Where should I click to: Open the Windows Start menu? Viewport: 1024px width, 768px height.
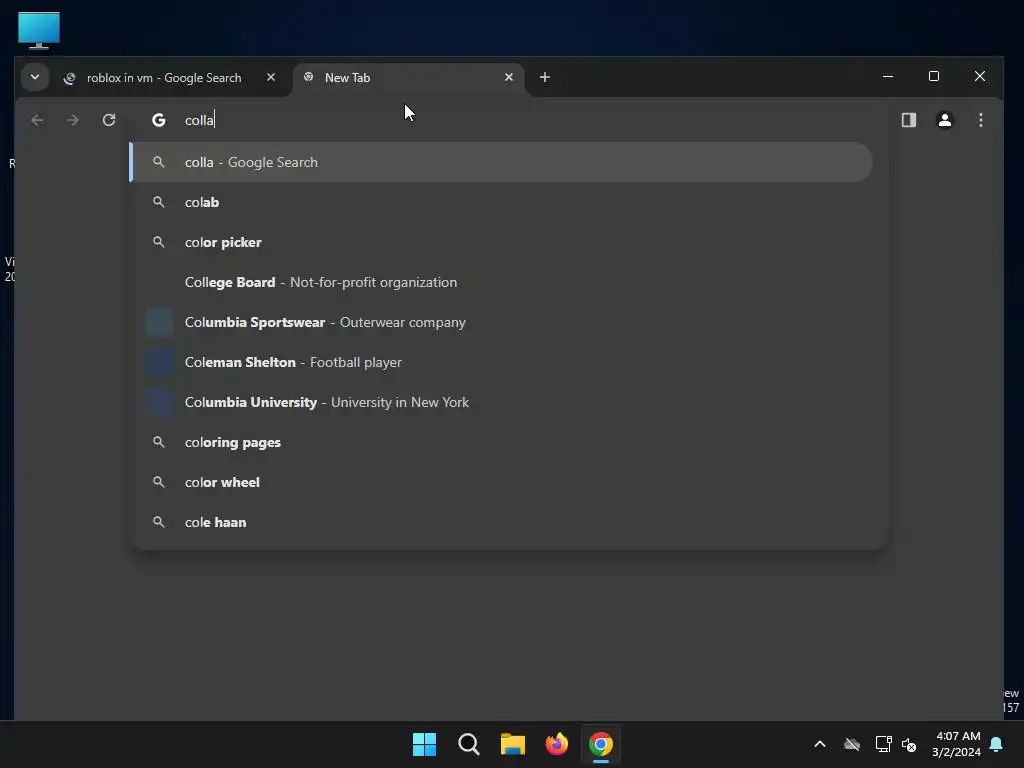[x=424, y=744]
